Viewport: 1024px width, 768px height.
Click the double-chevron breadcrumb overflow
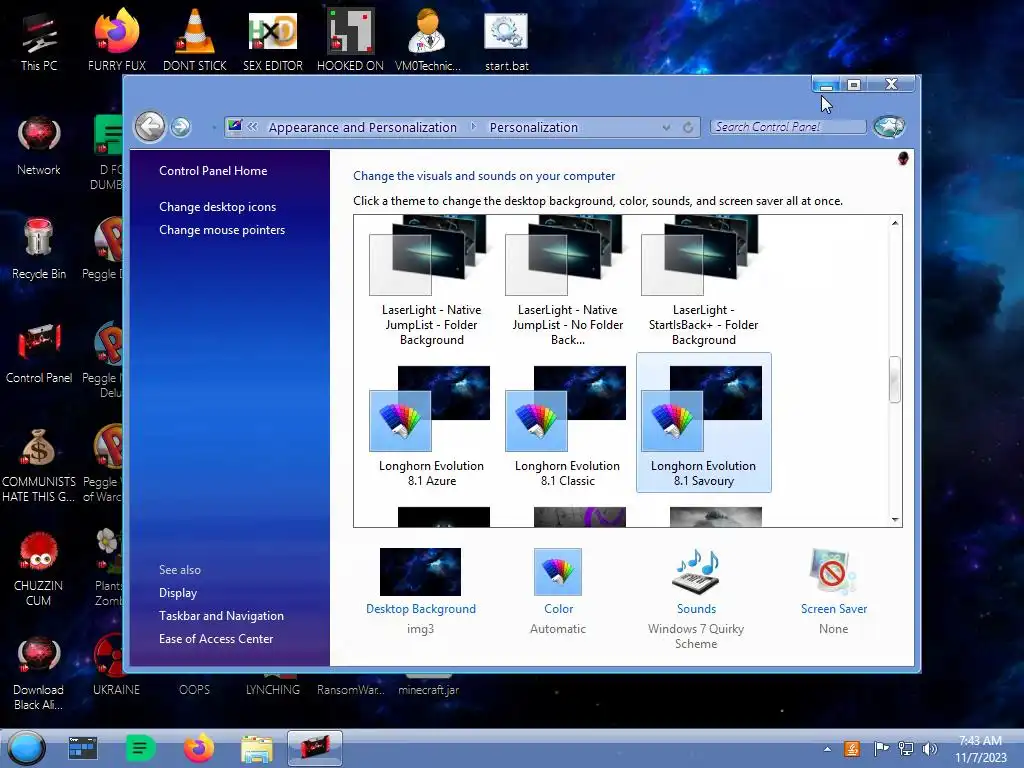tap(252, 127)
